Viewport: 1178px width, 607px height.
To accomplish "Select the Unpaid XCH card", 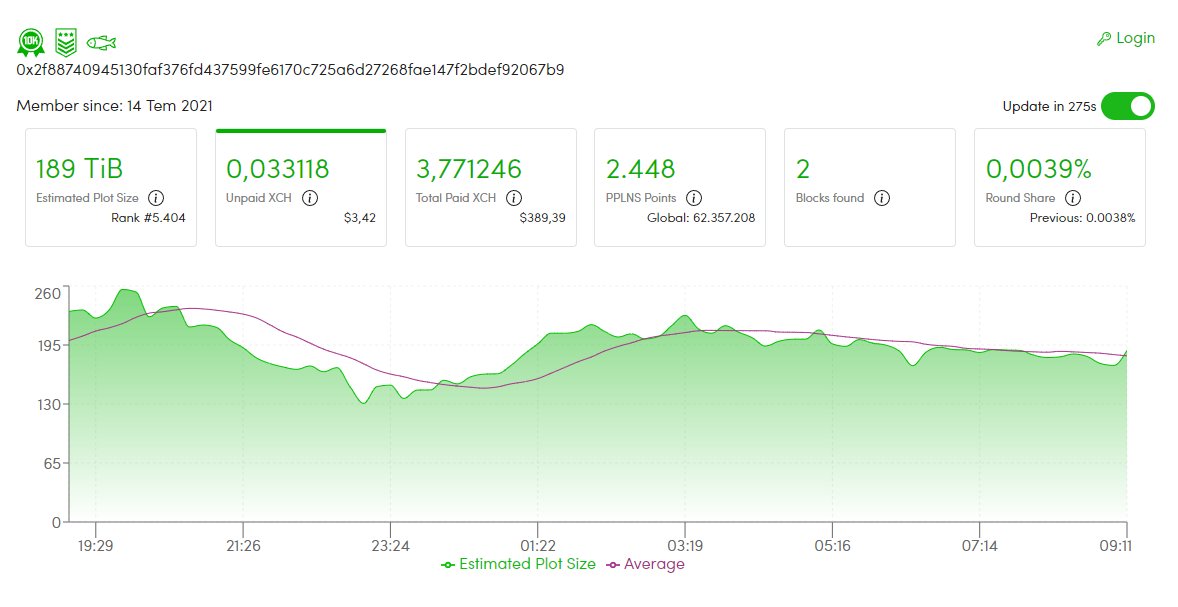I will click(301, 187).
